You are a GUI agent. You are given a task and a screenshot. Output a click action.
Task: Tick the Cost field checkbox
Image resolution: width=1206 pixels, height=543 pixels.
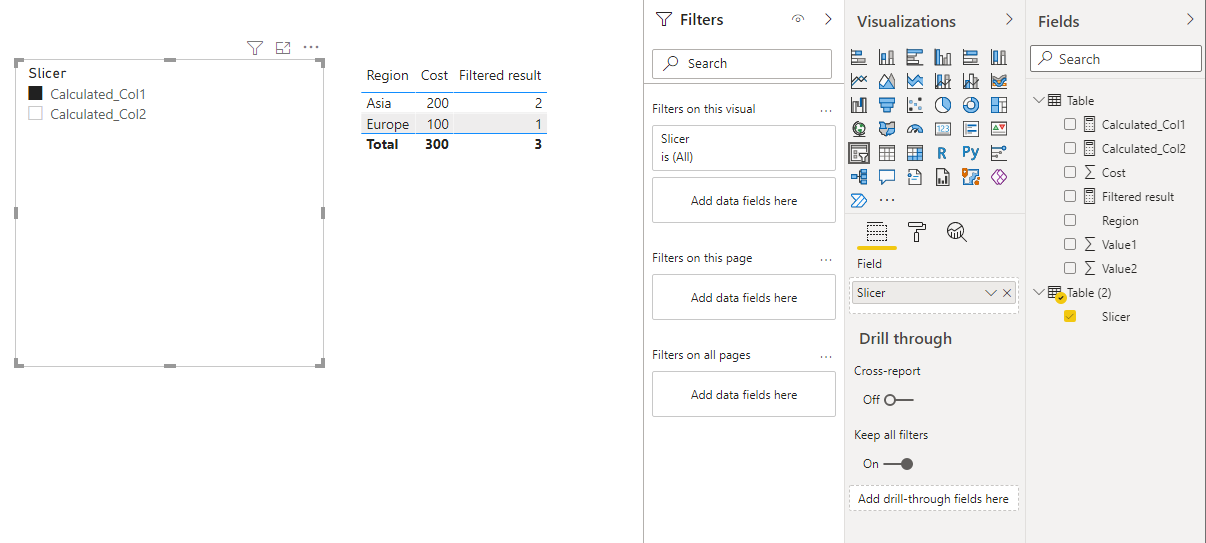1070,172
